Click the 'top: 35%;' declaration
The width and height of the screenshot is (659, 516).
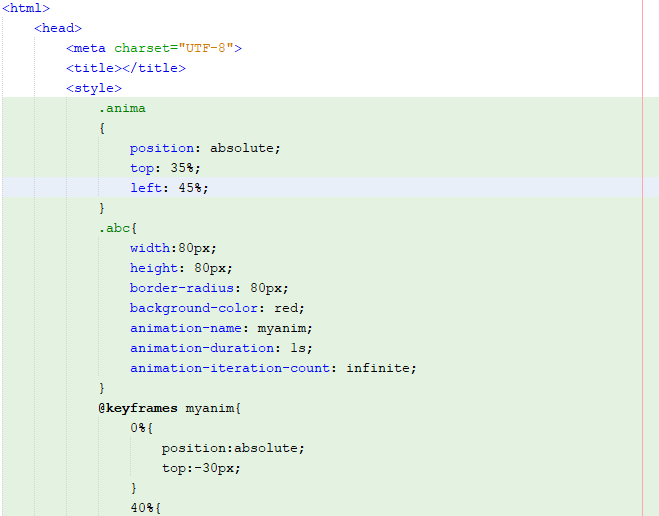166,168
